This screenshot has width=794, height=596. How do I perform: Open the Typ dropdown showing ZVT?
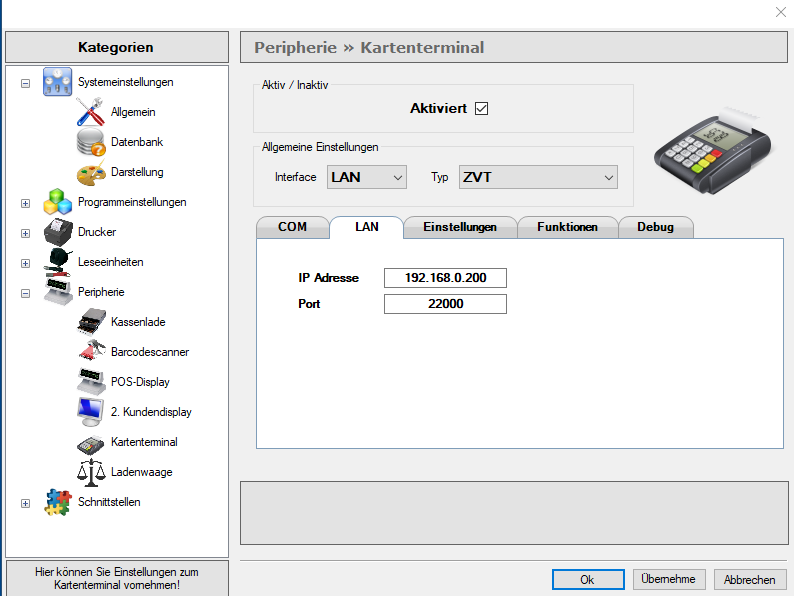[x=538, y=177]
